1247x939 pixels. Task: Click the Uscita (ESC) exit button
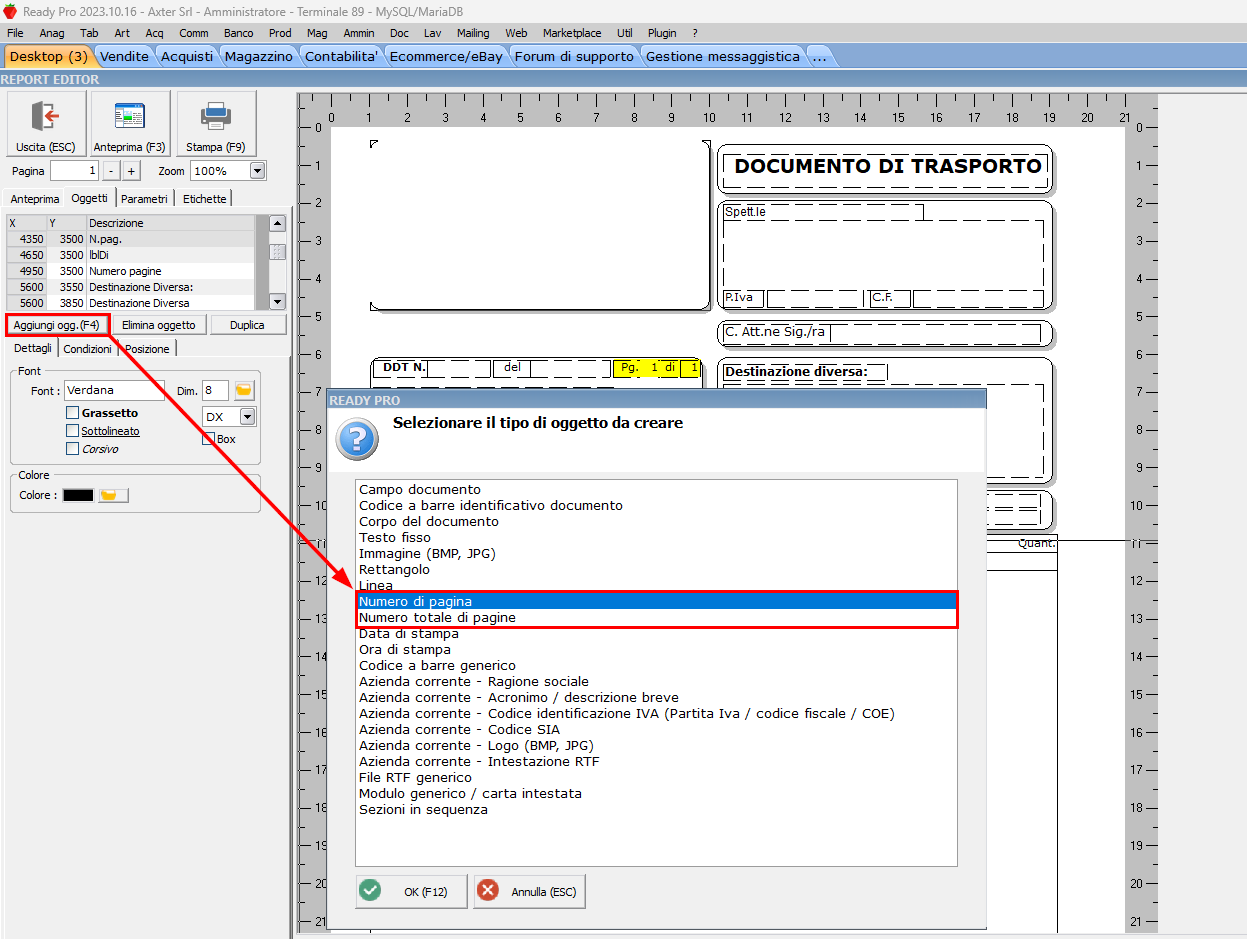click(46, 124)
